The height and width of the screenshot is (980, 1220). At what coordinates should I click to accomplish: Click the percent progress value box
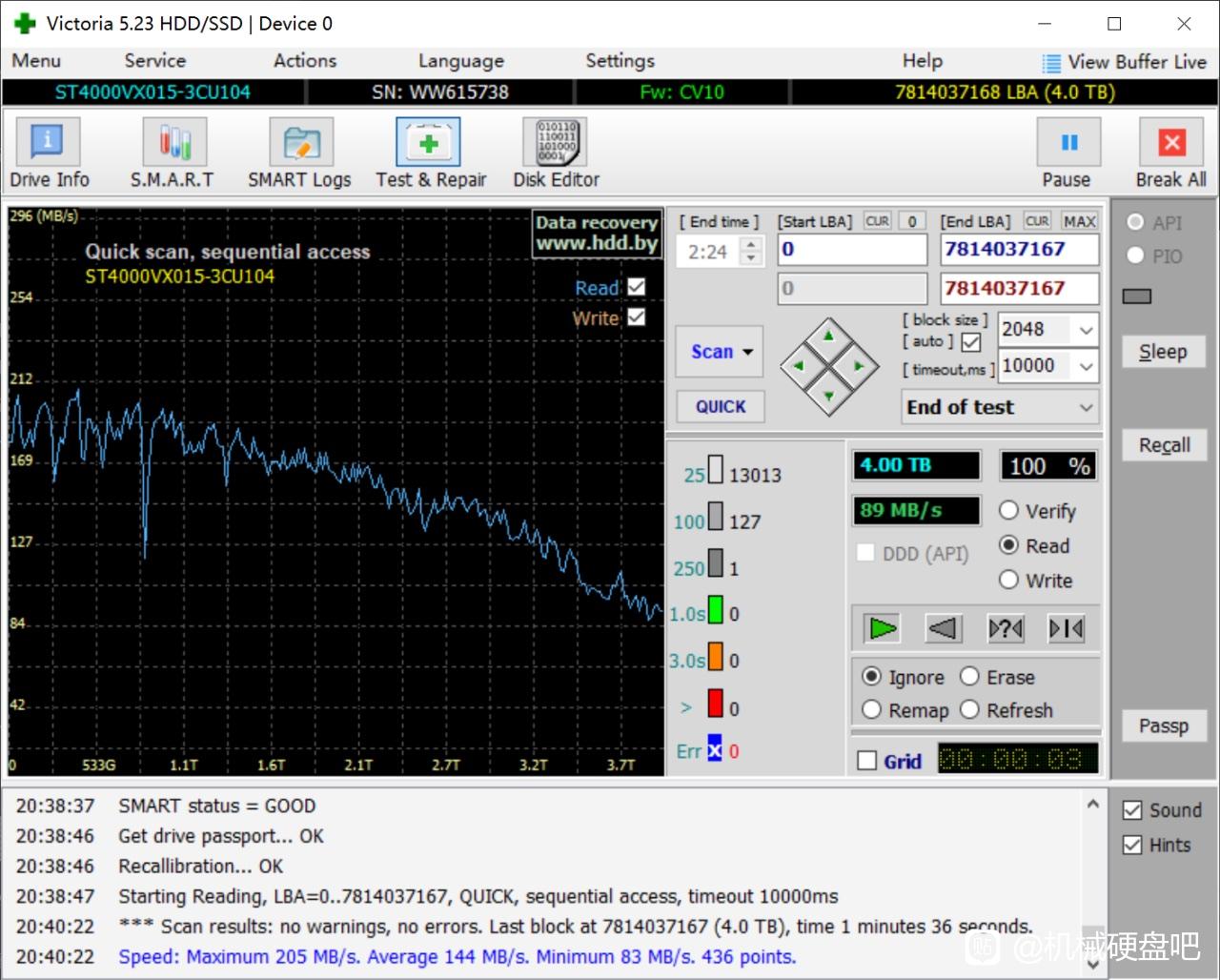pos(1048,465)
